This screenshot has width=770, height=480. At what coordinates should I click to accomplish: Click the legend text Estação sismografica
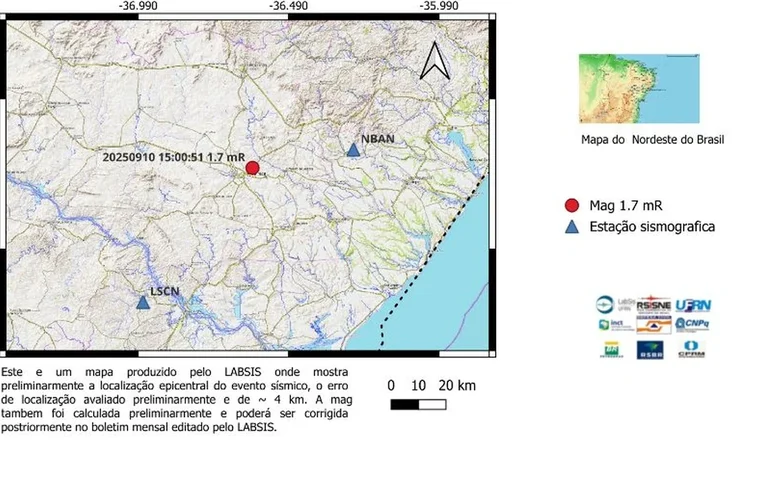(652, 227)
